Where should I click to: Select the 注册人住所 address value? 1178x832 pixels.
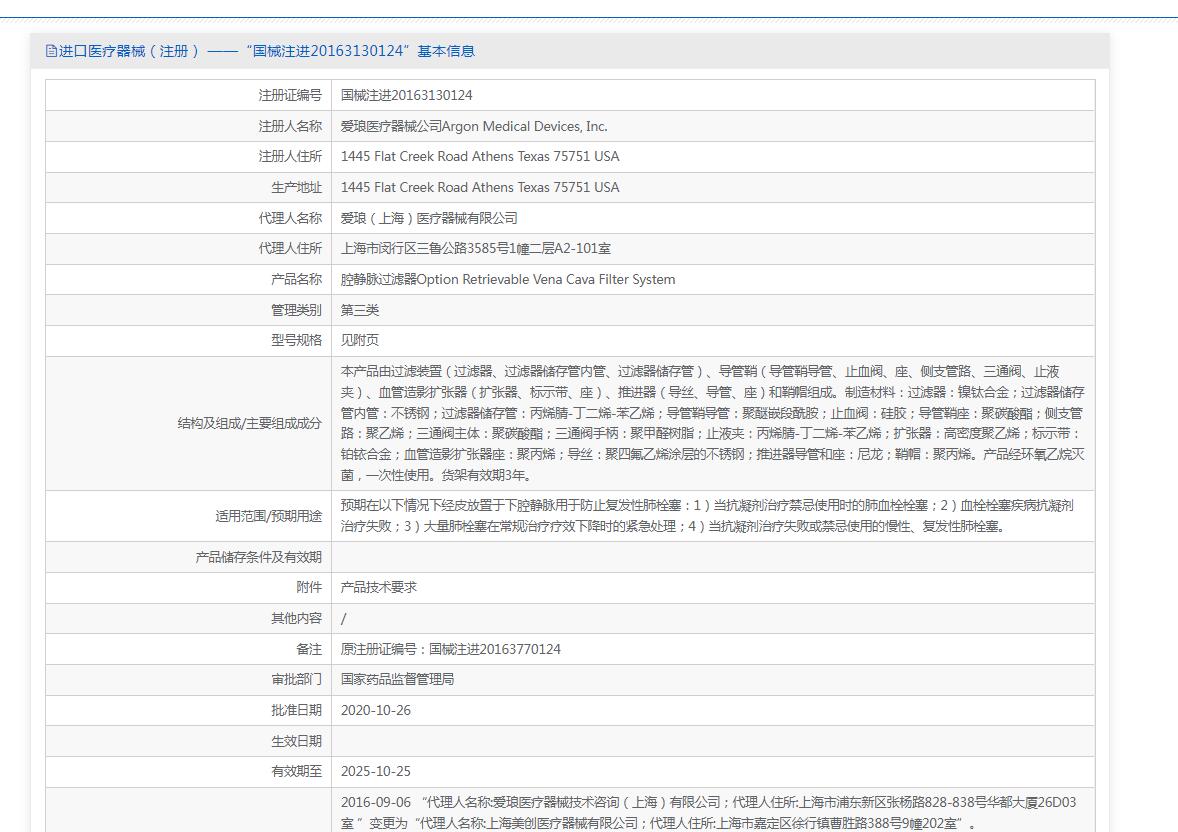pyautogui.click(x=480, y=156)
